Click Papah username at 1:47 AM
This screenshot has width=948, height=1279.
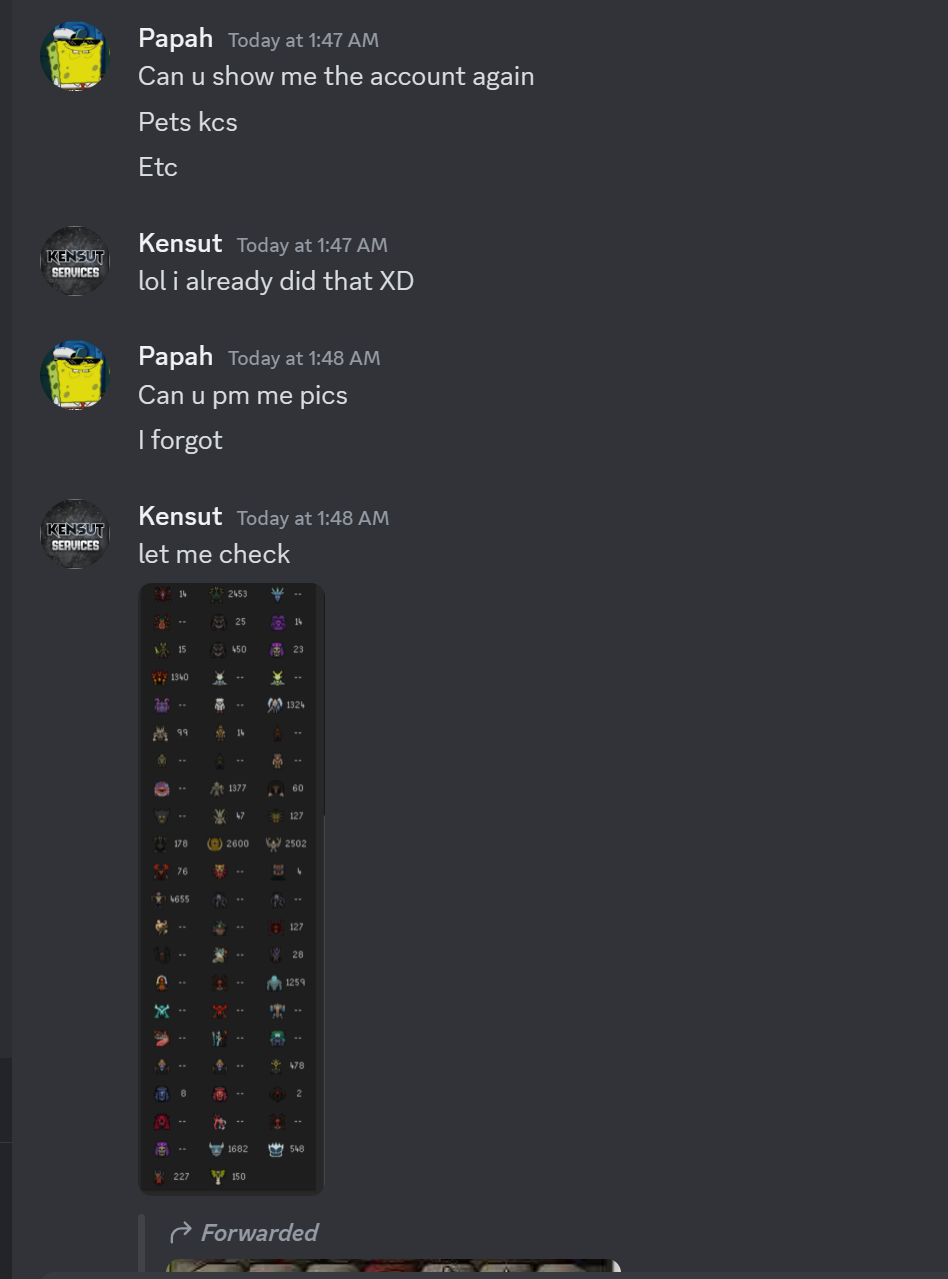[175, 39]
